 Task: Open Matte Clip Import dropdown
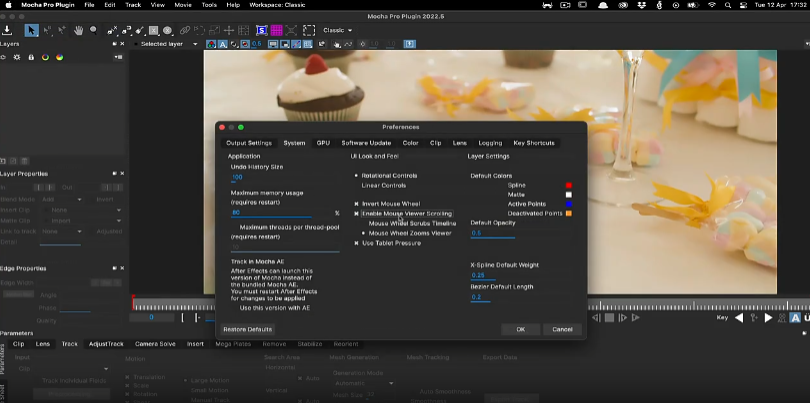83,221
